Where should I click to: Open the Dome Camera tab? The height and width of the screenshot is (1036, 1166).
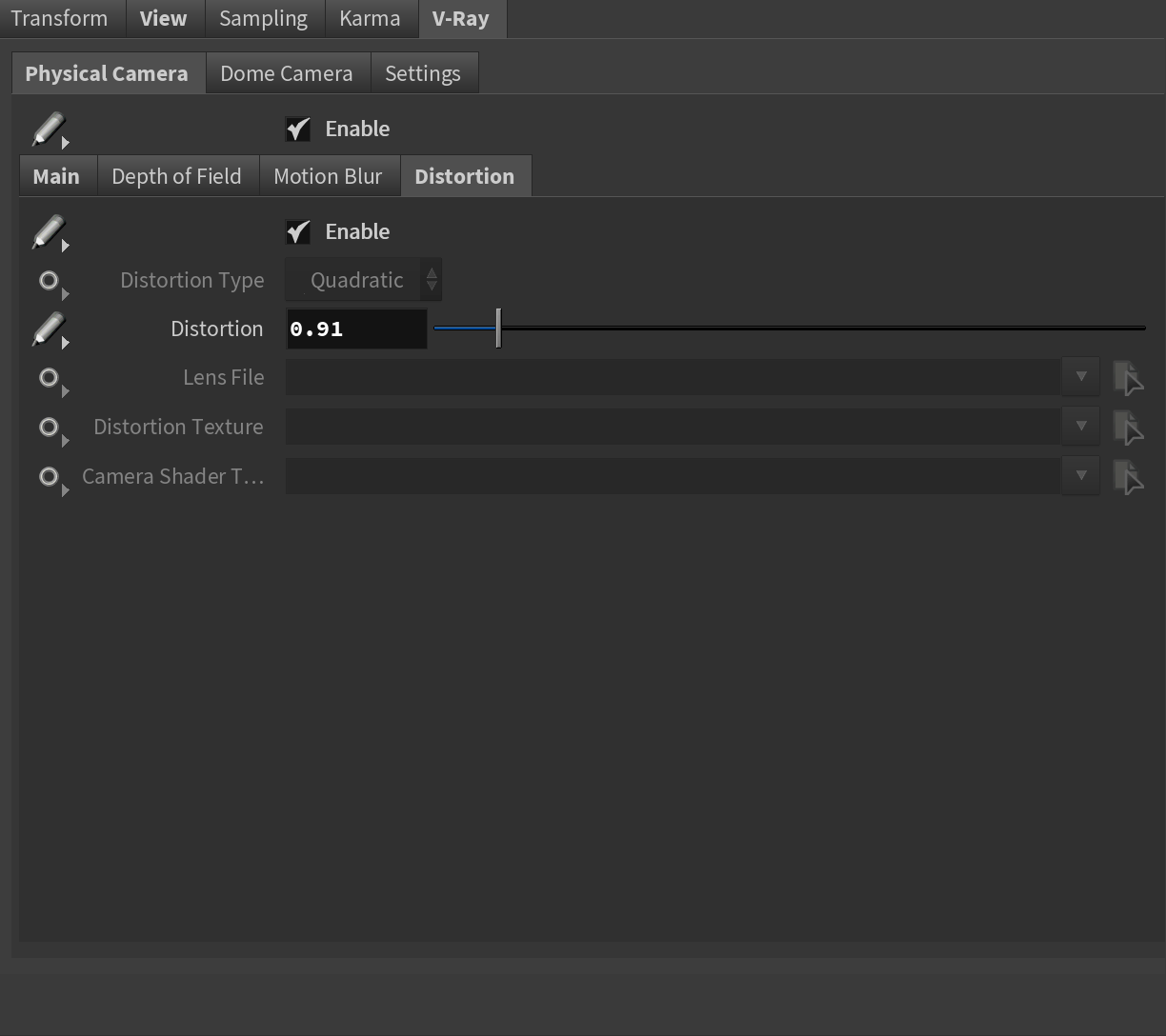[x=286, y=74]
